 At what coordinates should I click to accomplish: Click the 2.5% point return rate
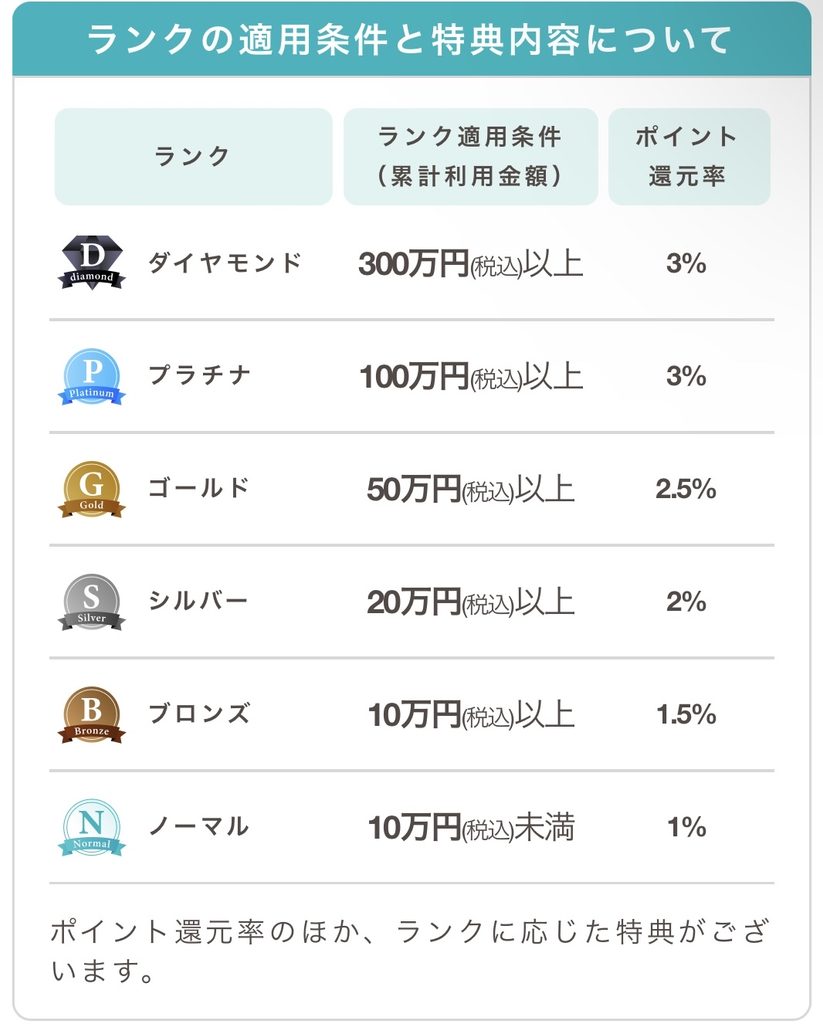coord(686,489)
